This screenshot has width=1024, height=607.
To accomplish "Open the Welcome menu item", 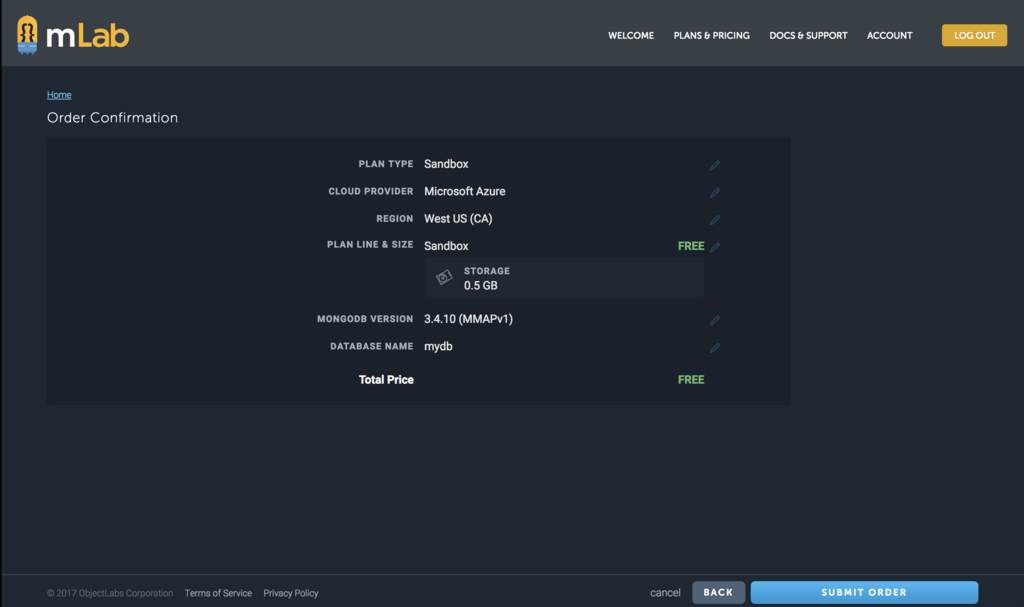I will tap(631, 35).
